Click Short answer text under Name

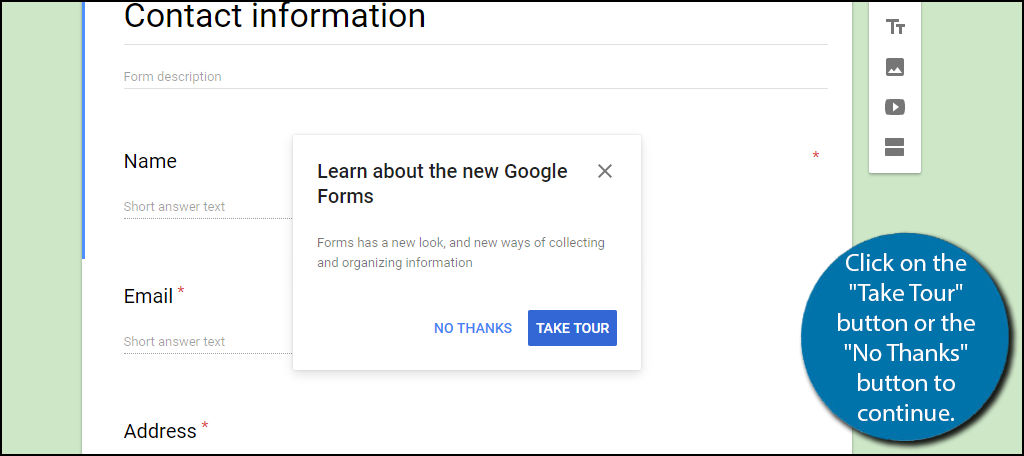pos(175,207)
